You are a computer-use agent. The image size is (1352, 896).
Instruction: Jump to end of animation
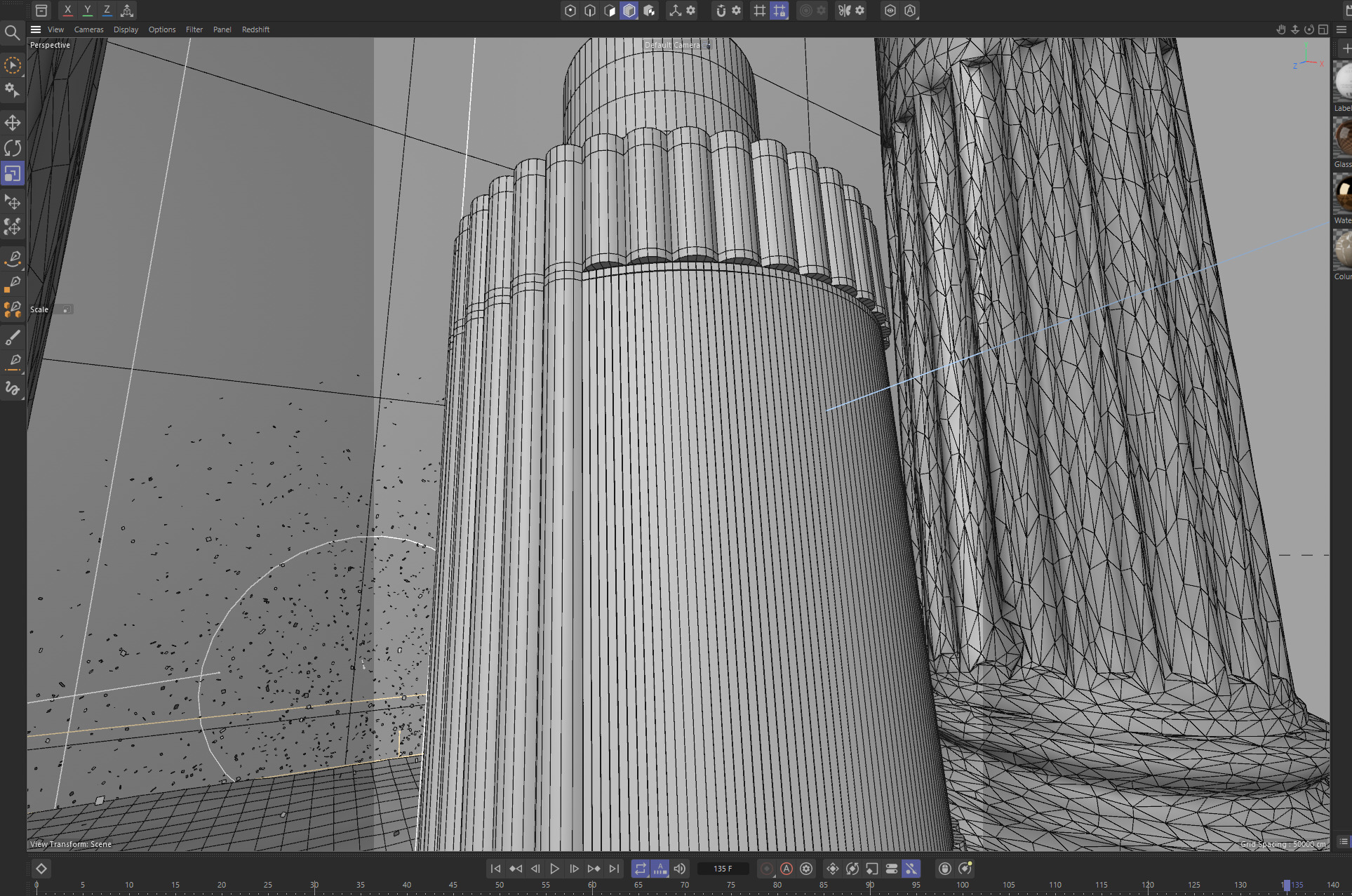[x=614, y=869]
